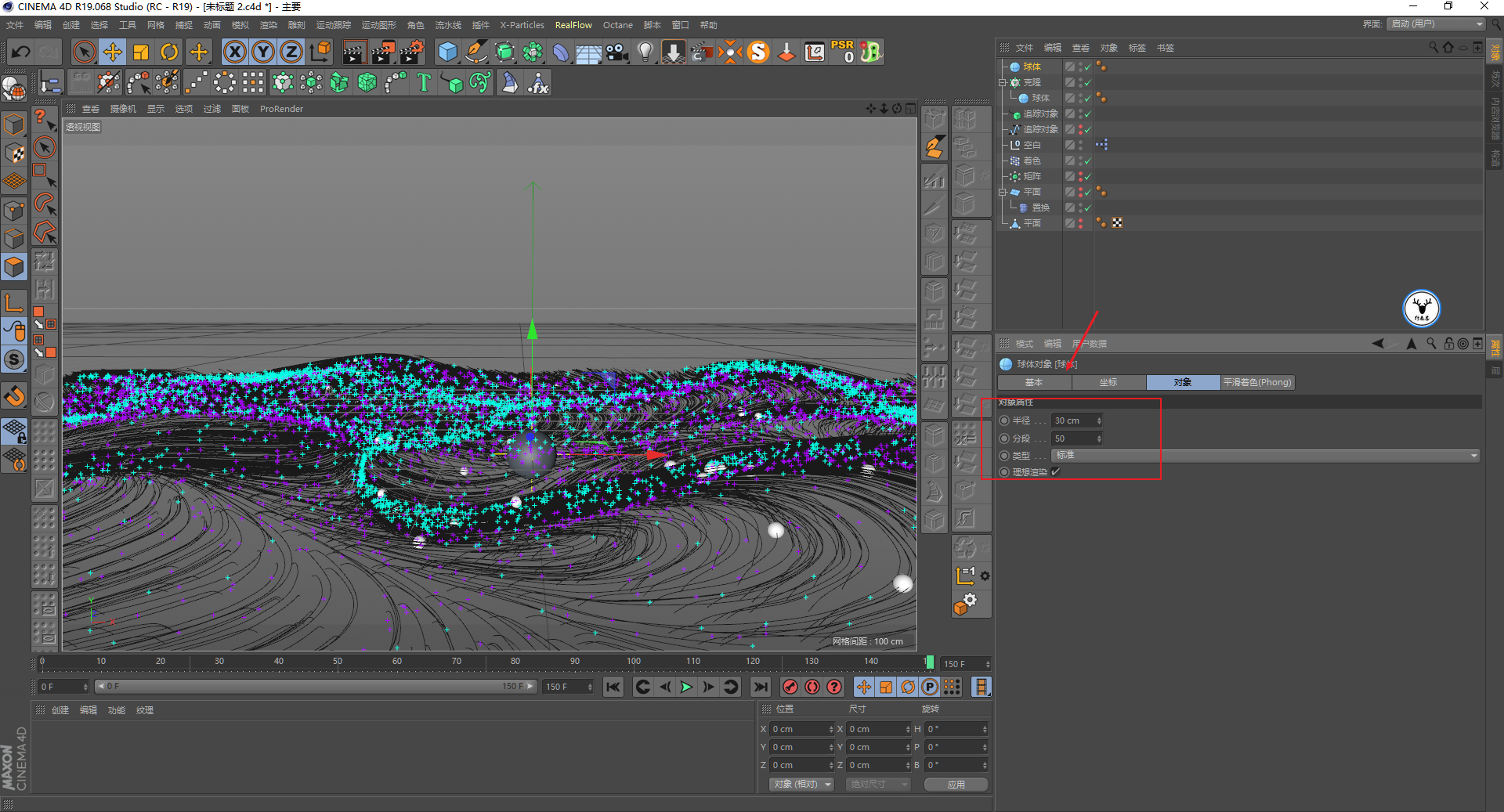Toggle visibility dots for 矩阵 object
Viewport: 1504px width, 812px height.
pyautogui.click(x=1081, y=176)
